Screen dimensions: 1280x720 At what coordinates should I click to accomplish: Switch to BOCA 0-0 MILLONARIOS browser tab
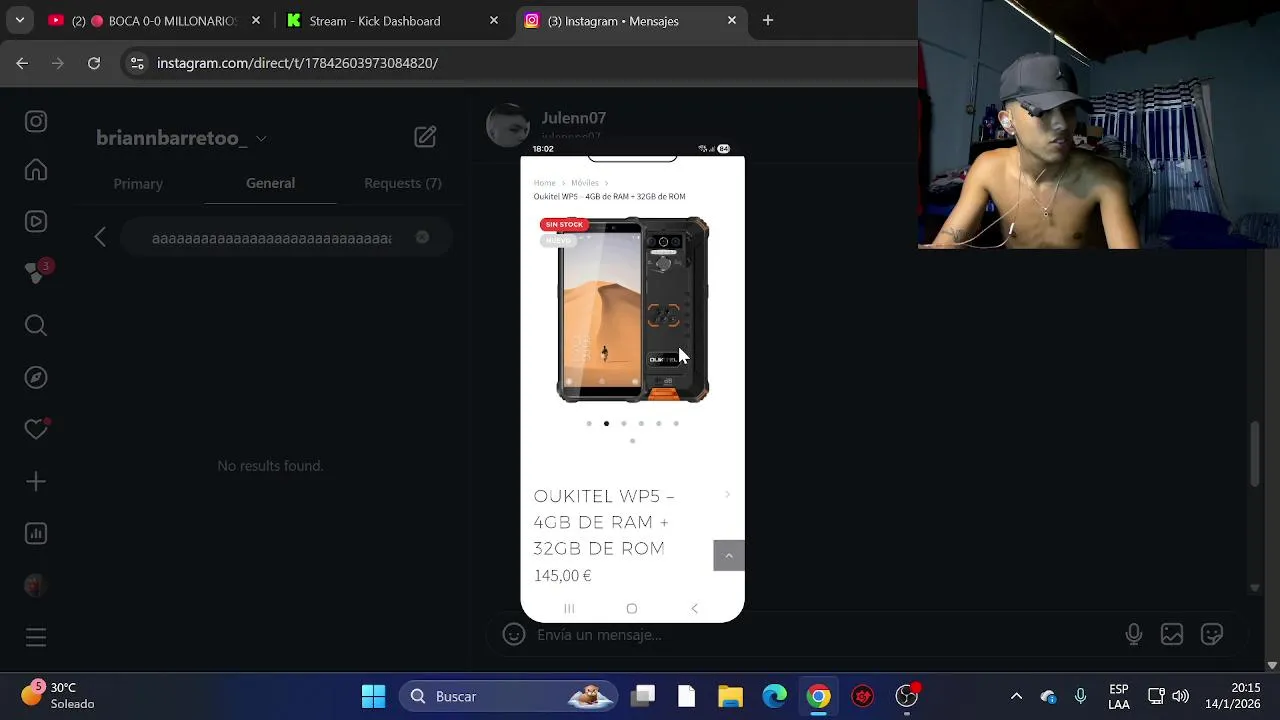point(157,20)
